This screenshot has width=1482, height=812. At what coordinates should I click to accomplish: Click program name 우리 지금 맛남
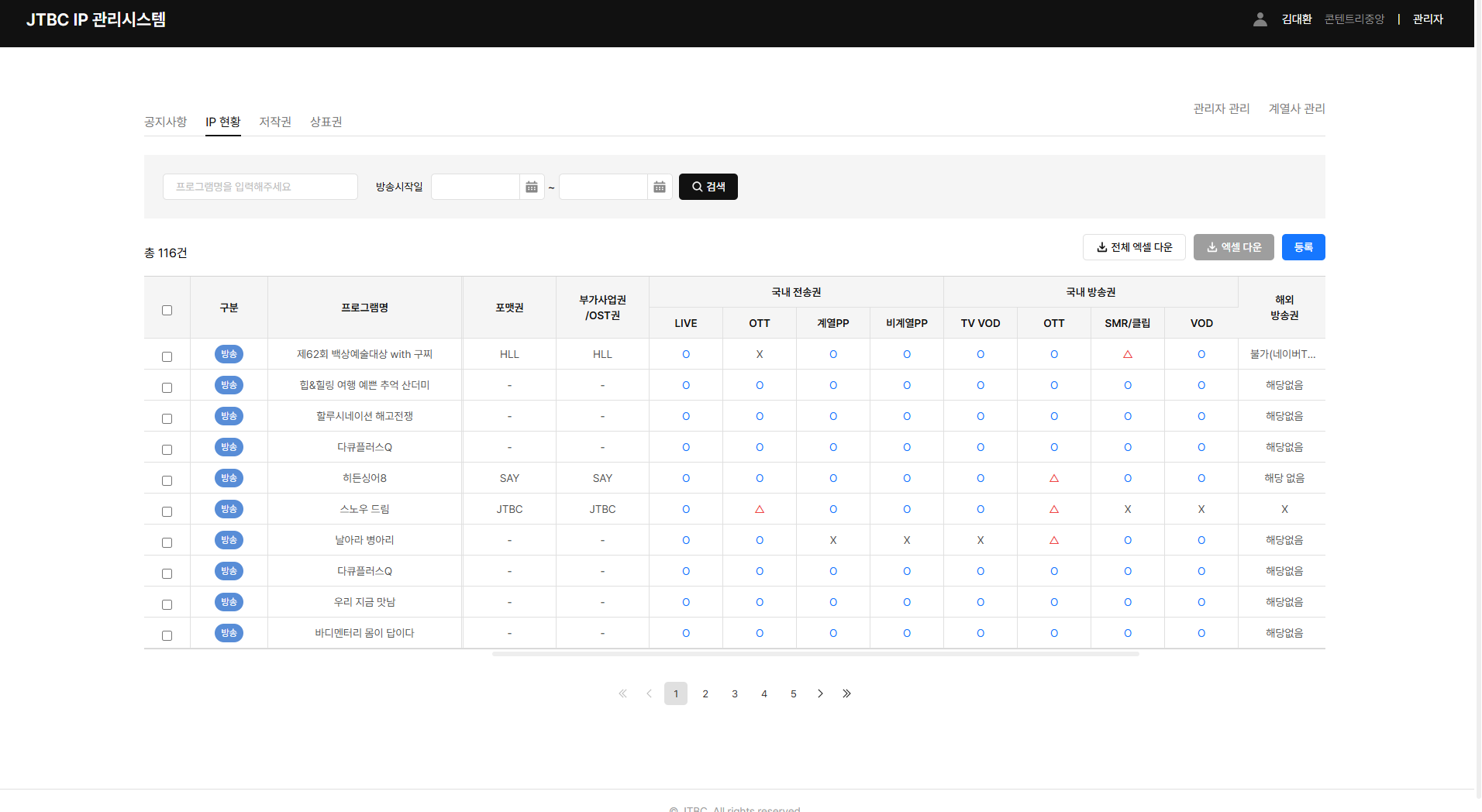point(365,602)
